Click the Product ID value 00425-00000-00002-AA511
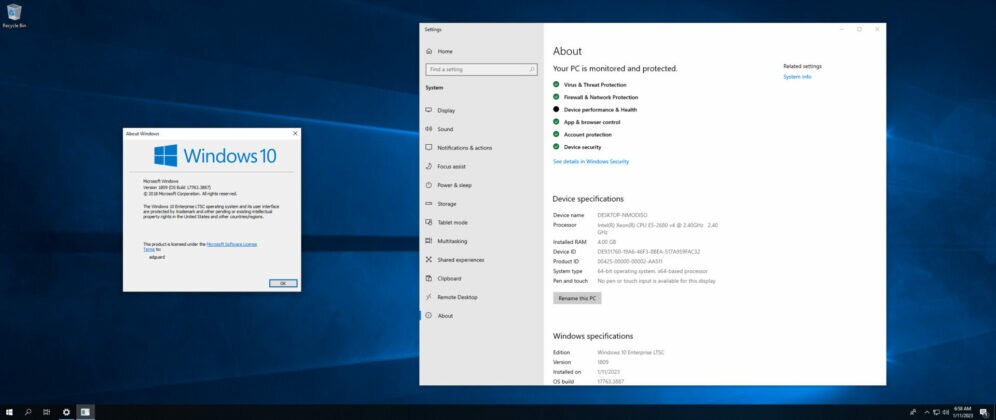This screenshot has height=420, width=996. (x=630, y=261)
